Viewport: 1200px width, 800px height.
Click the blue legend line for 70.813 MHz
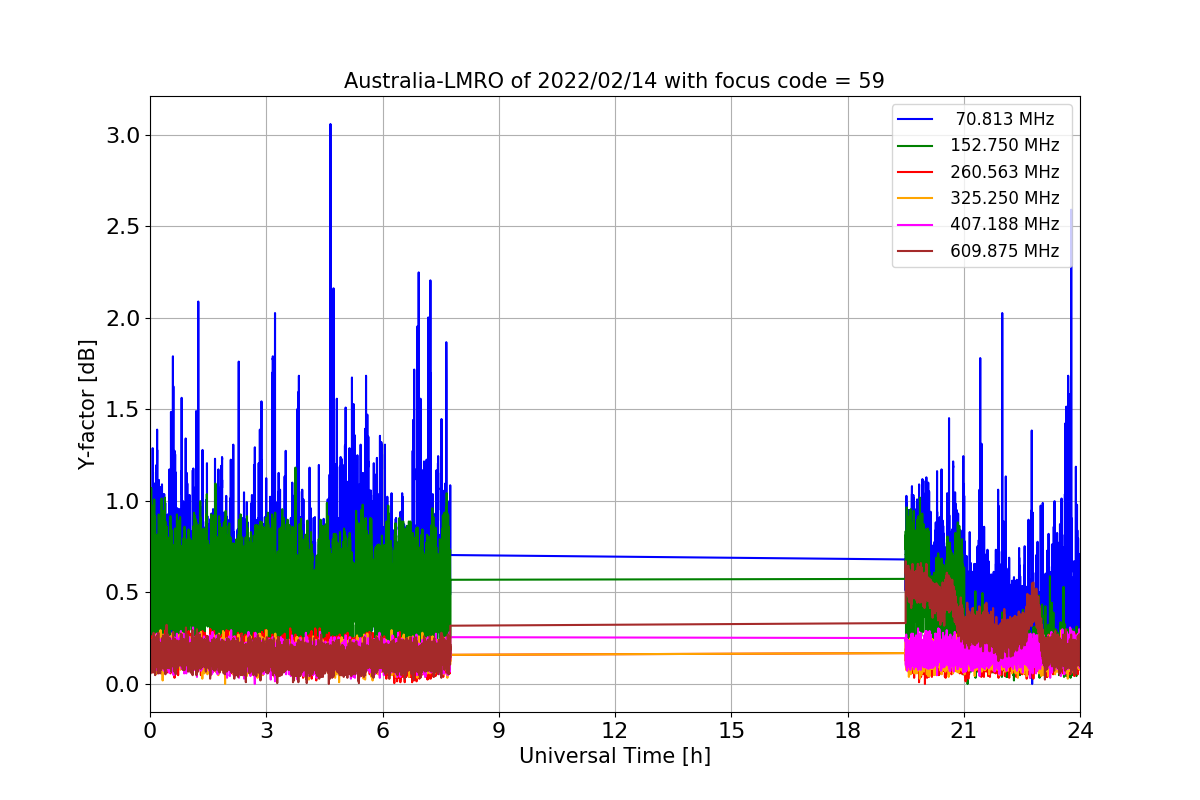[x=917, y=119]
